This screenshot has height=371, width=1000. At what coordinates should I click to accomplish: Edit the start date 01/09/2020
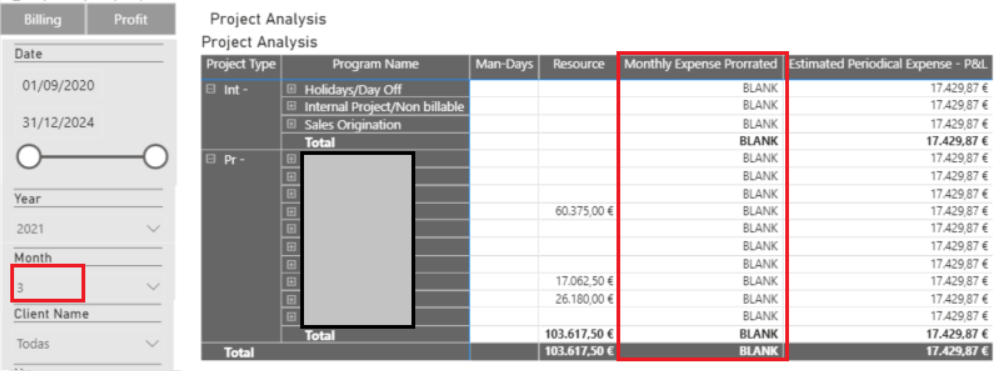pyautogui.click(x=58, y=85)
